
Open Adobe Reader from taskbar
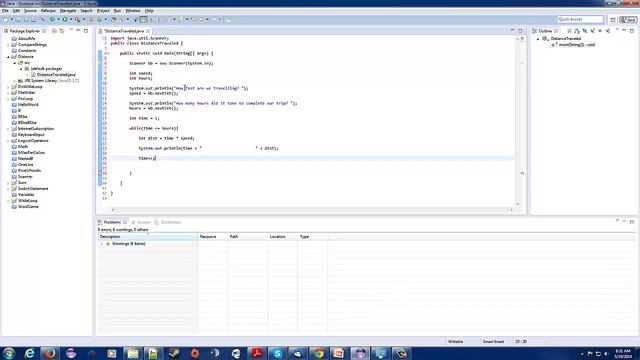257,353
